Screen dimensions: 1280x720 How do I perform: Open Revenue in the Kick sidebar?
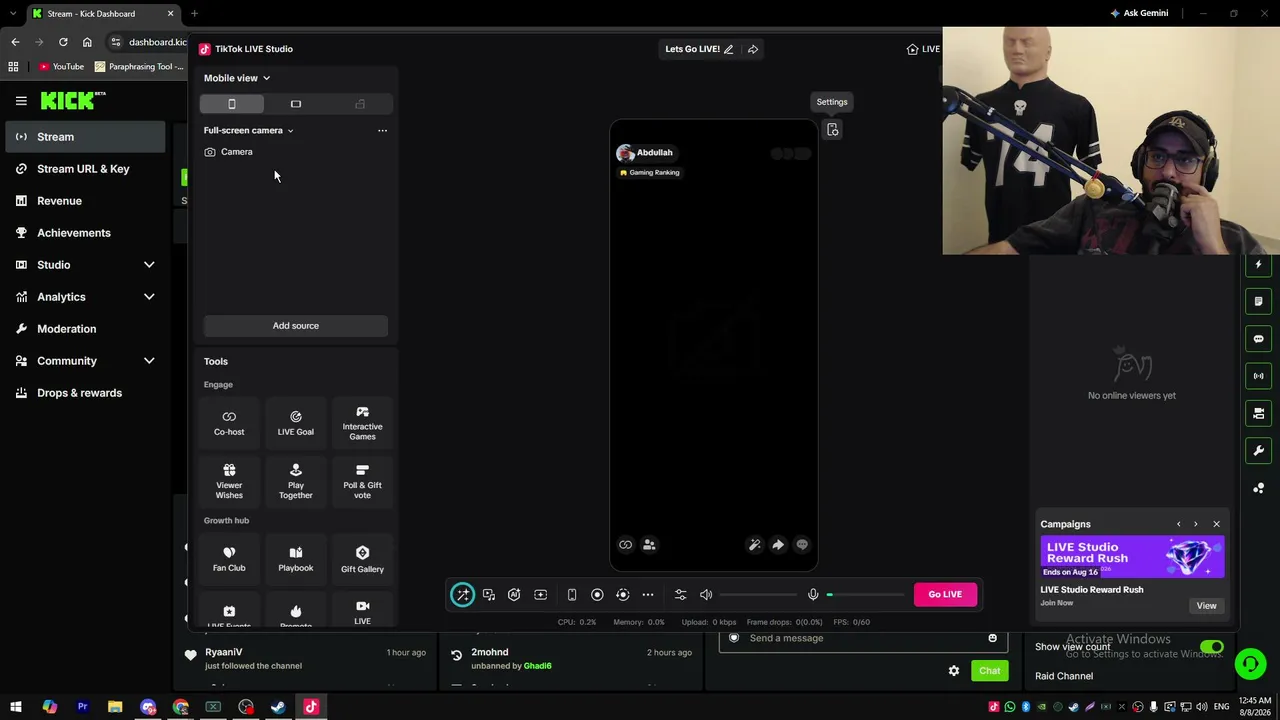85,201
